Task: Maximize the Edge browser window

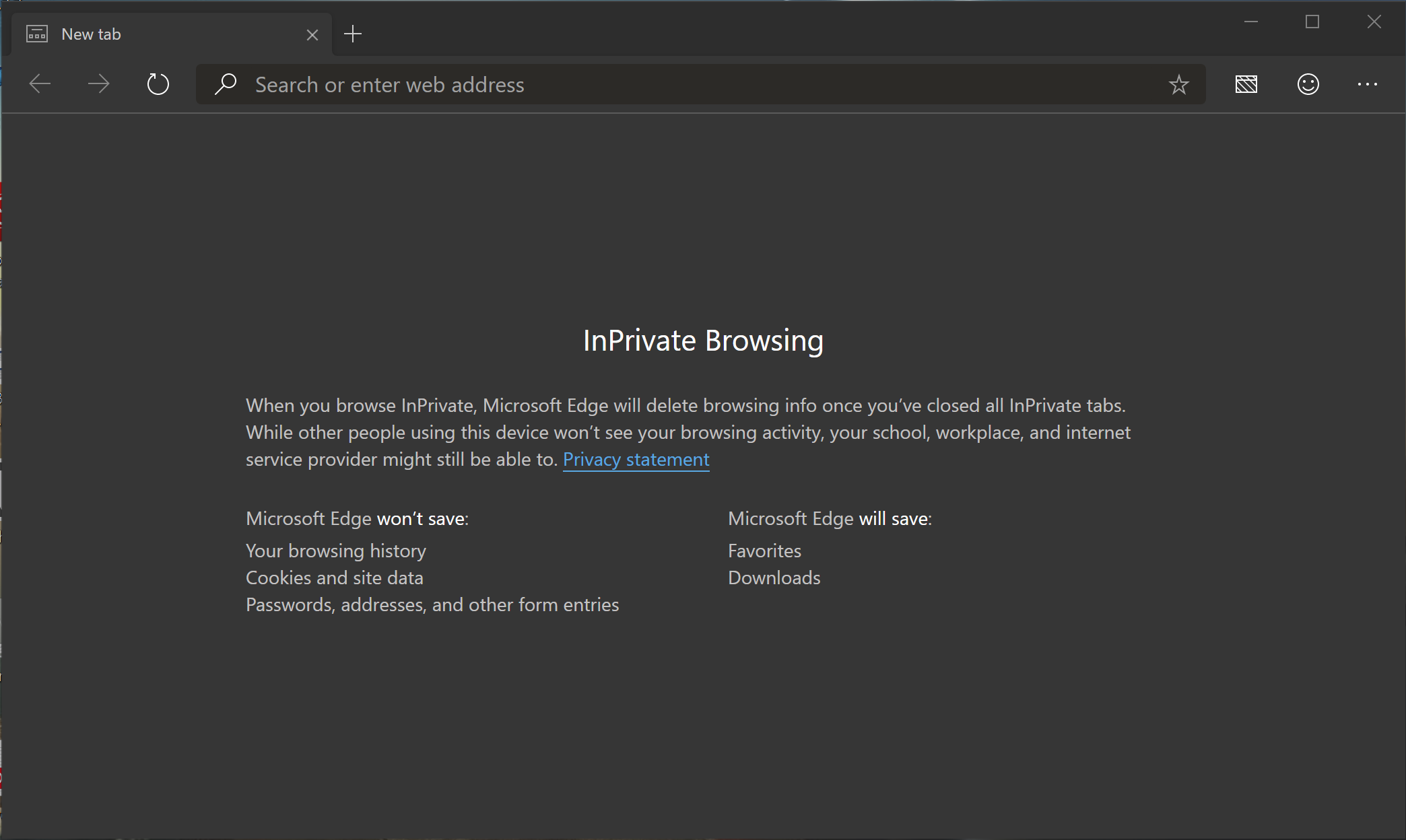Action: pyautogui.click(x=1312, y=21)
